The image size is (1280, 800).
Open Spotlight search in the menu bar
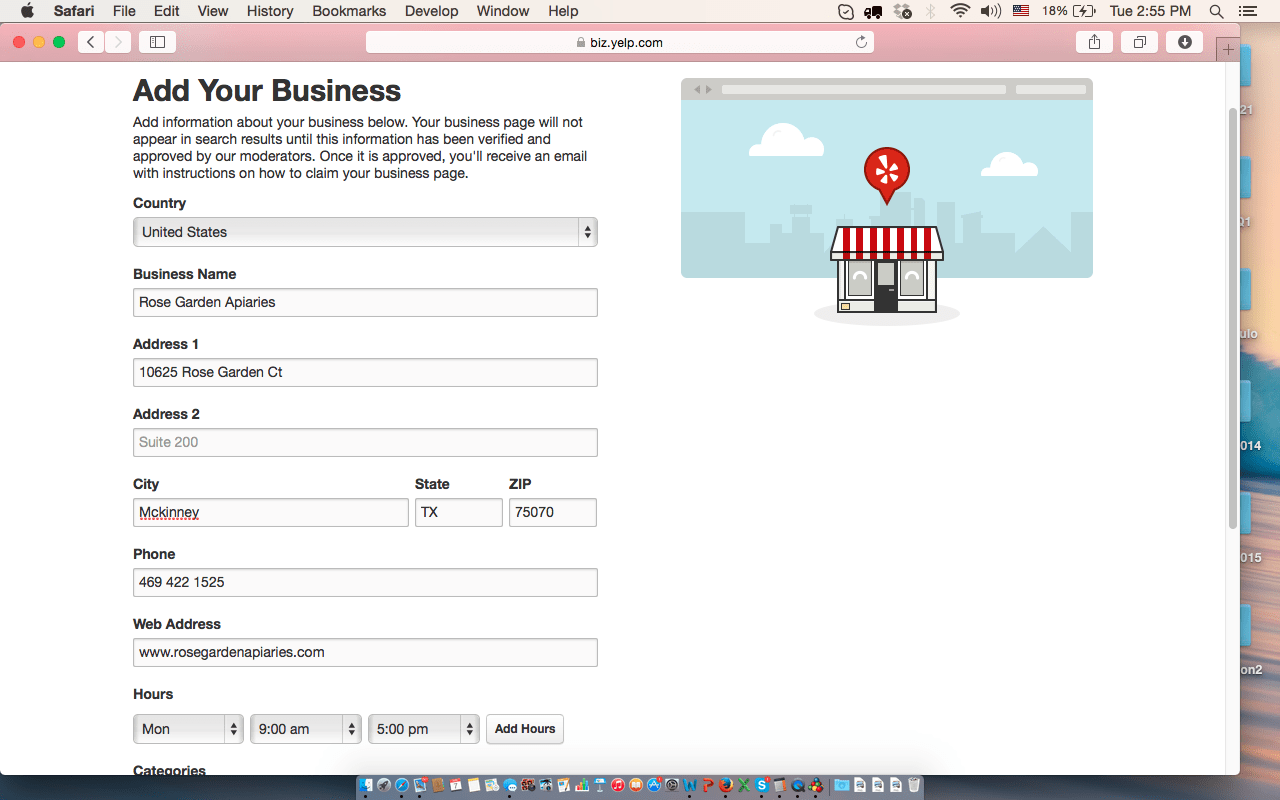click(1217, 11)
